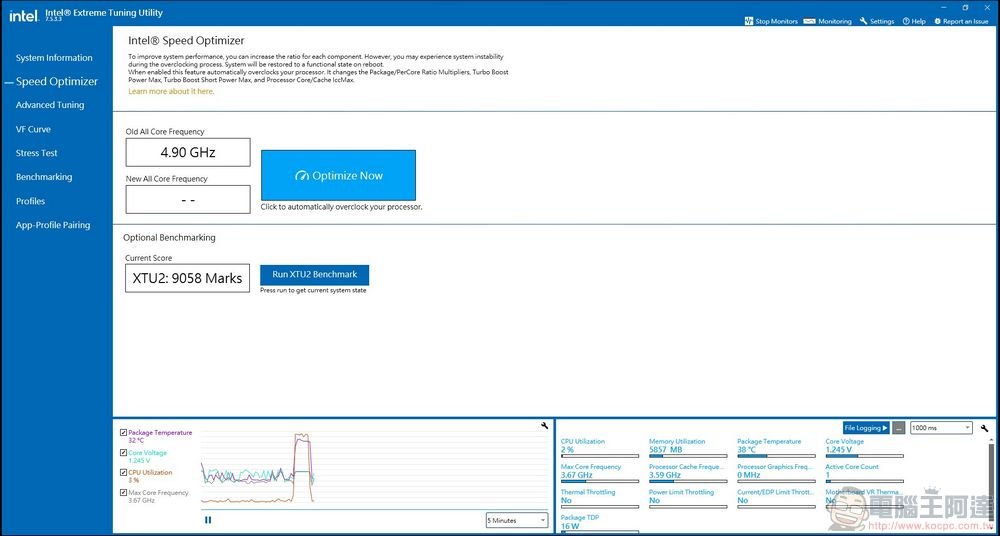Click the Current/EDP Limit Throttling monitor
The width and height of the screenshot is (1000, 536).
coord(776,499)
